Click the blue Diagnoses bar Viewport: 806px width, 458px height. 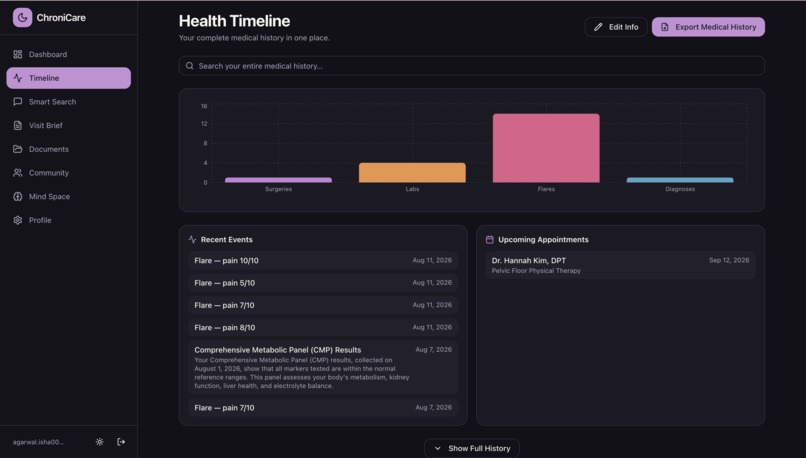[680, 180]
